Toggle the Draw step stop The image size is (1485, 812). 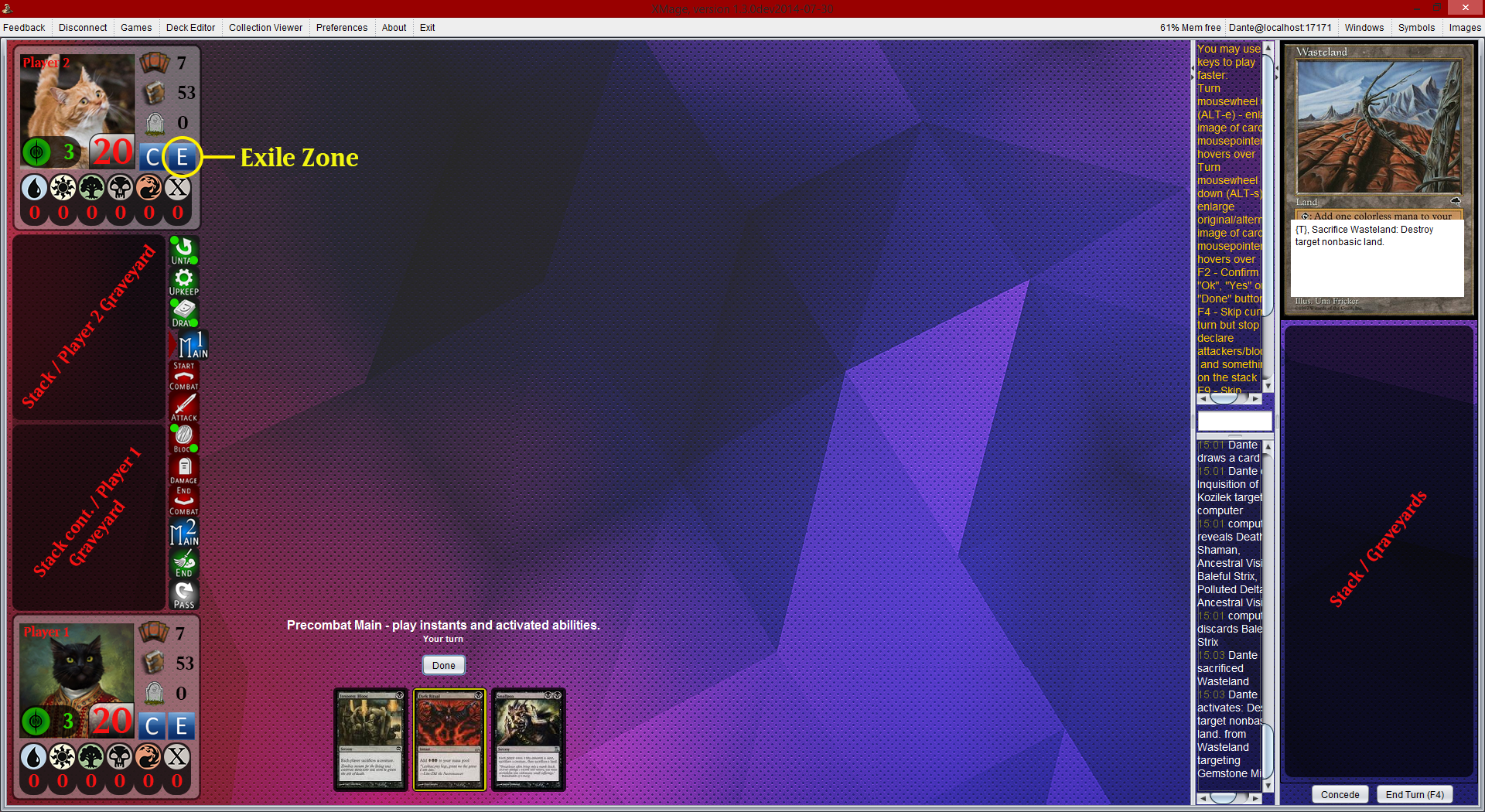coord(183,312)
